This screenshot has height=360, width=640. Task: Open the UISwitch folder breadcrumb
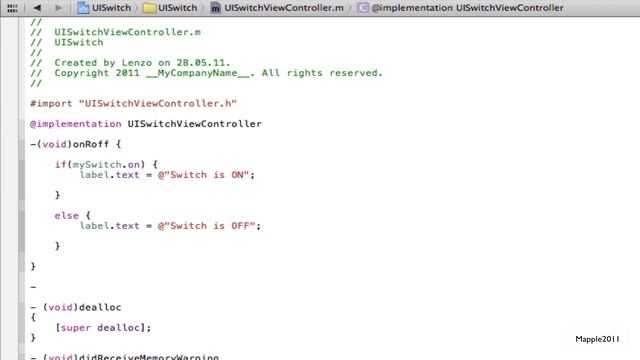[178, 8]
